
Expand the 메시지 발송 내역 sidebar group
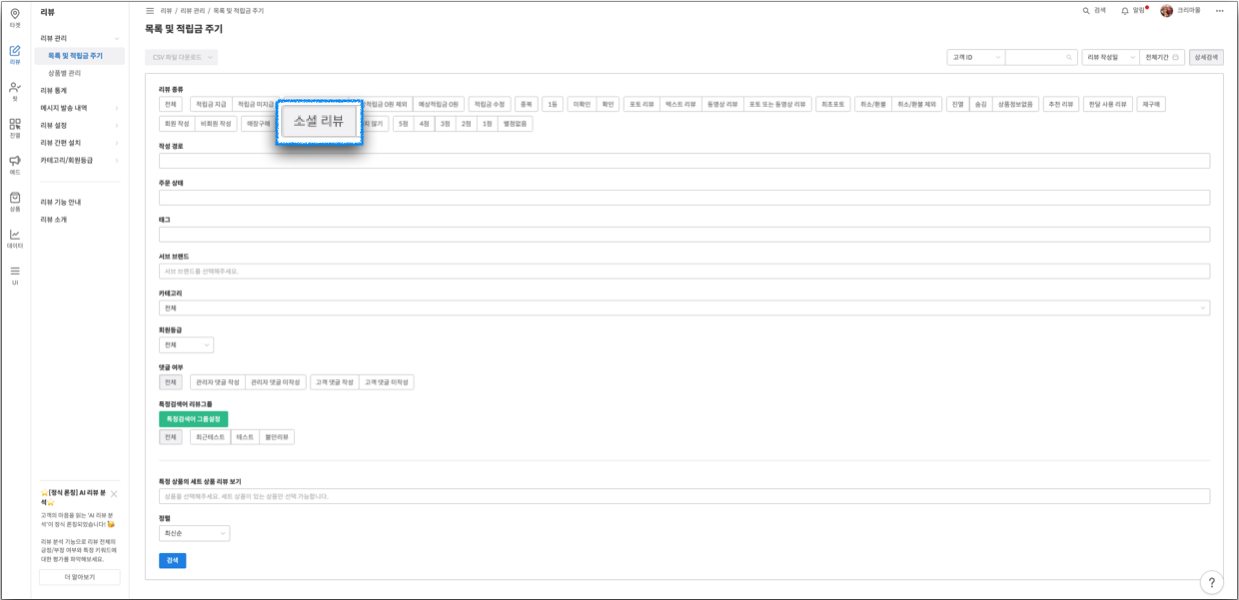pos(78,108)
